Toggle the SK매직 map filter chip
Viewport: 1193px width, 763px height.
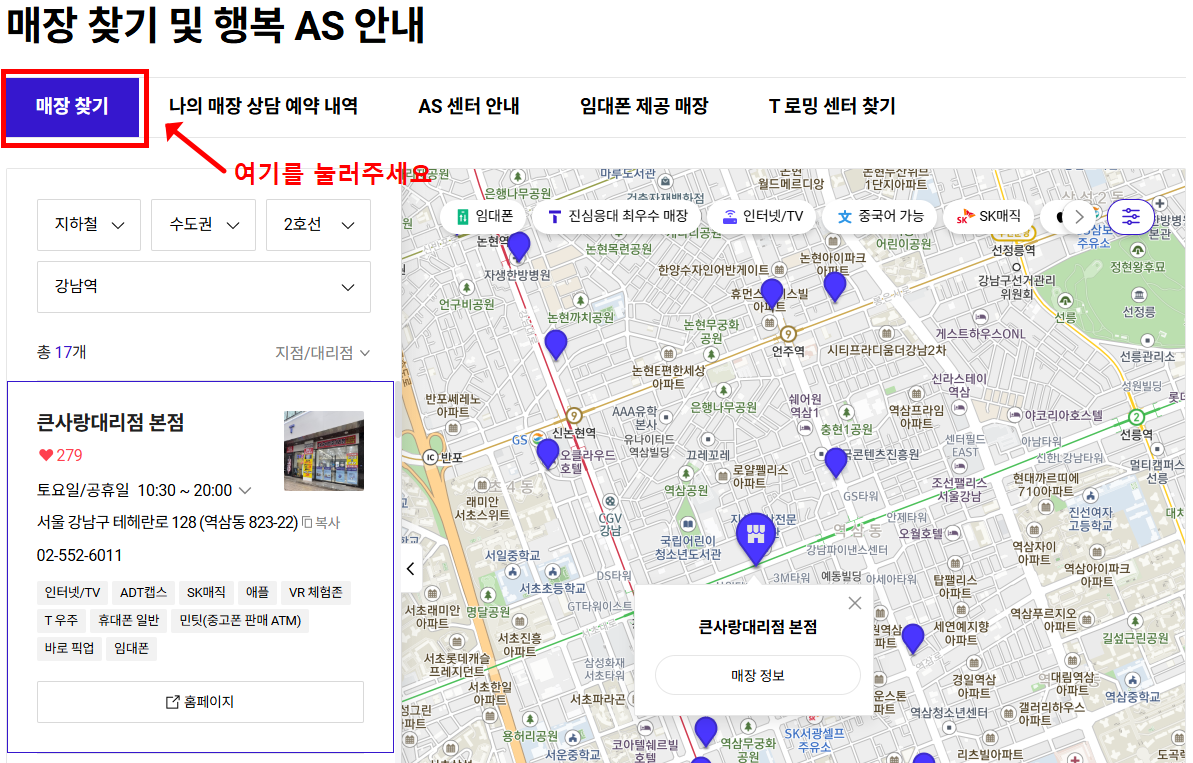(989, 217)
